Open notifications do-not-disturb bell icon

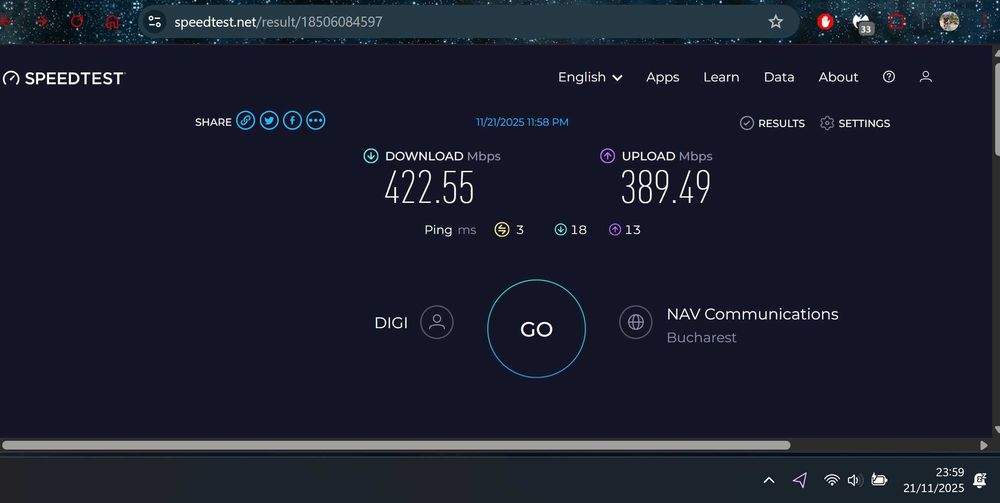coord(980,480)
